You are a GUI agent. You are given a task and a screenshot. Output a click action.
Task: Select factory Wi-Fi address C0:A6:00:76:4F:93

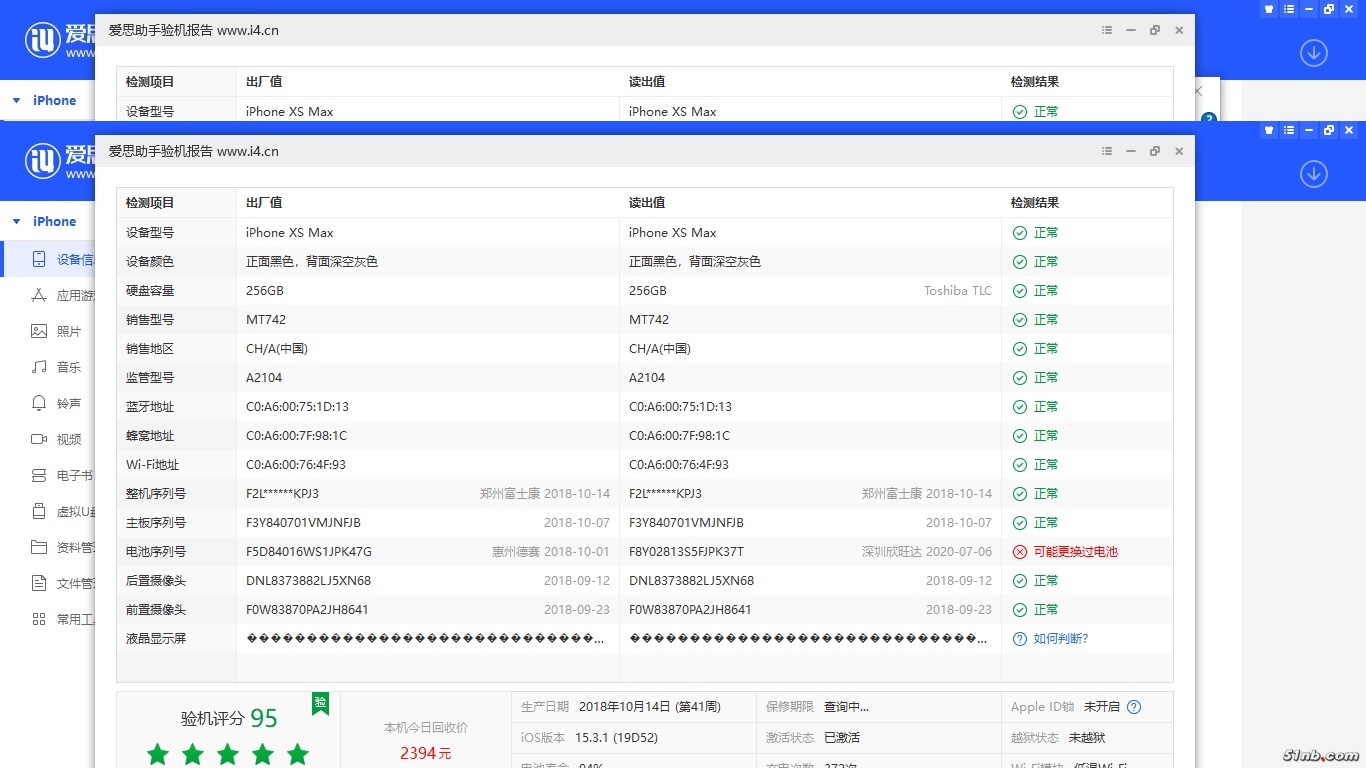[296, 465]
